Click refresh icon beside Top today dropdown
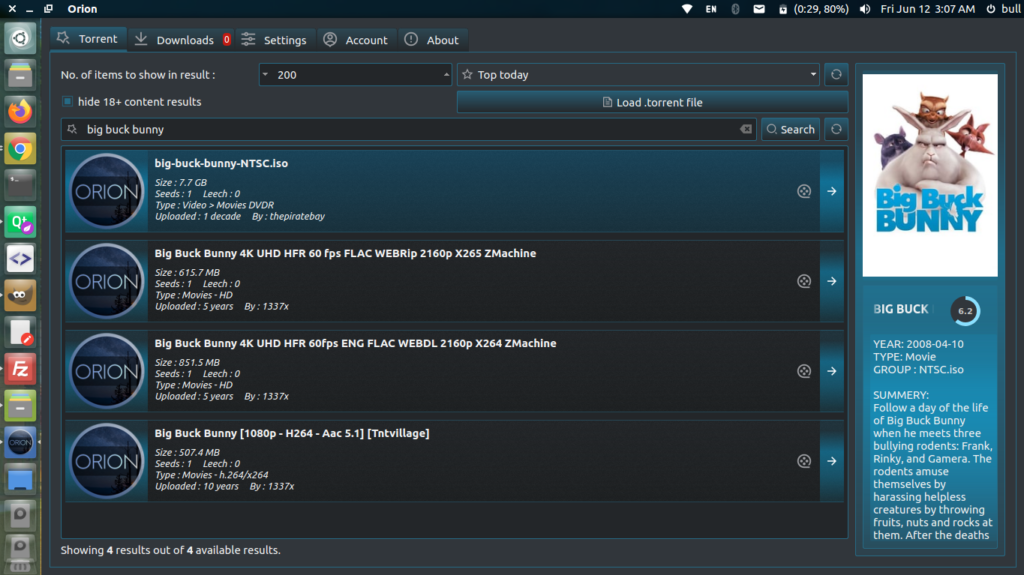1024x575 pixels. point(835,75)
